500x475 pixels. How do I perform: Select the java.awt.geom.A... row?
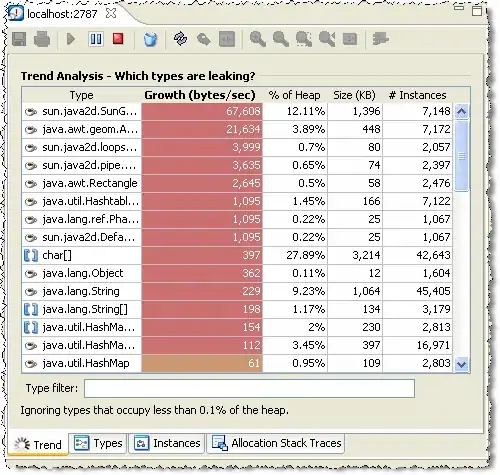[237, 129]
